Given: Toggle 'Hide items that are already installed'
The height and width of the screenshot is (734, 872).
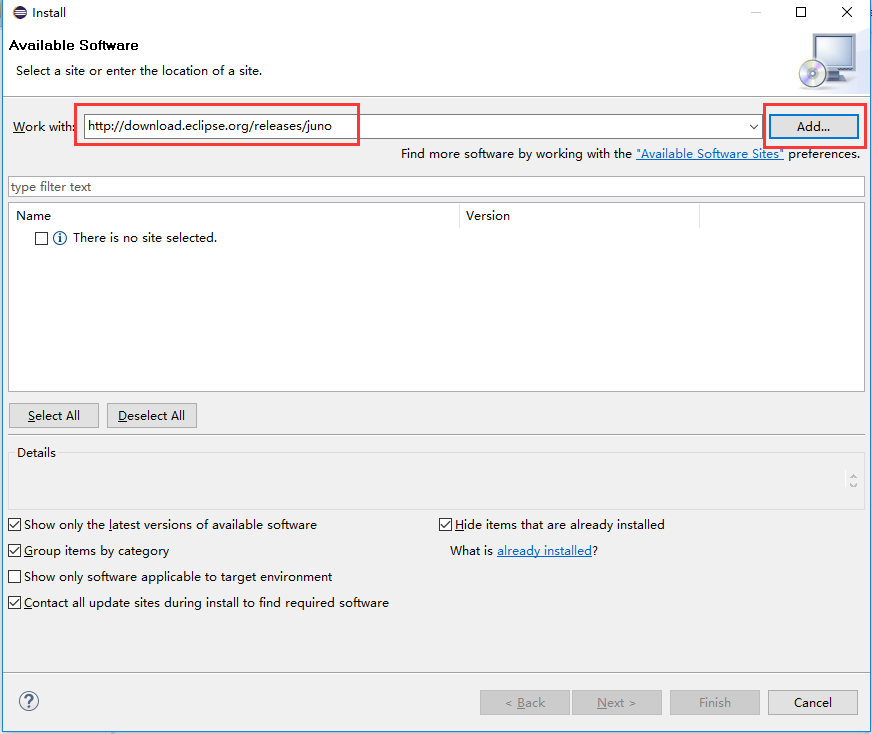Looking at the screenshot, I should (x=445, y=524).
